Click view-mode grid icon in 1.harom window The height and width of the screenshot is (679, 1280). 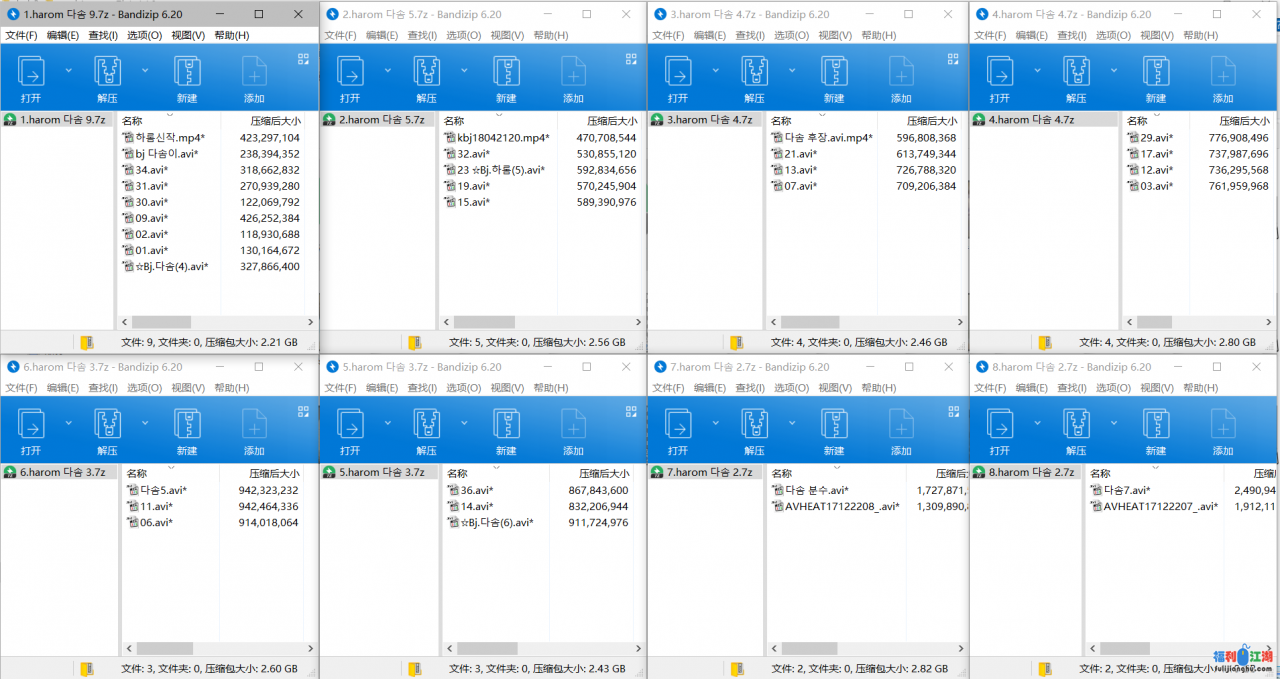pyautogui.click(x=303, y=59)
